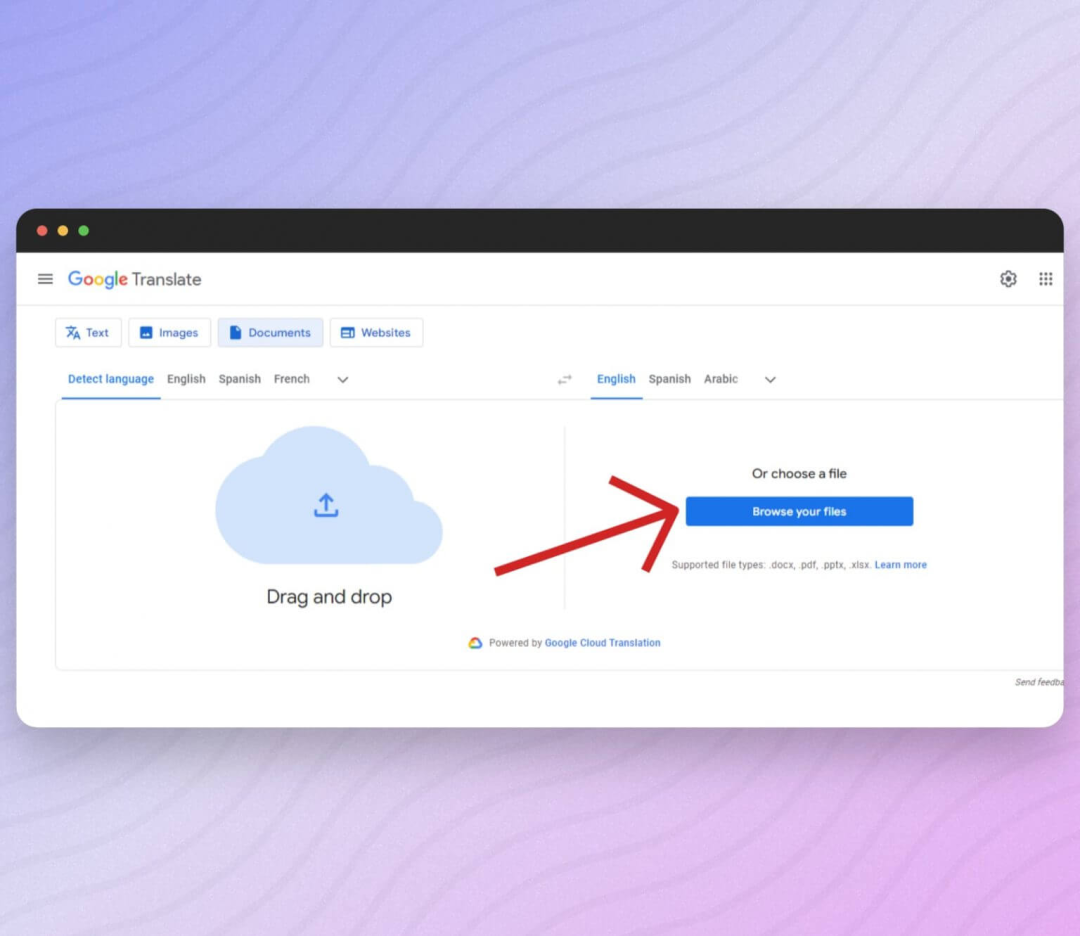The height and width of the screenshot is (936, 1080).
Task: Choose French as source language
Action: click(291, 379)
